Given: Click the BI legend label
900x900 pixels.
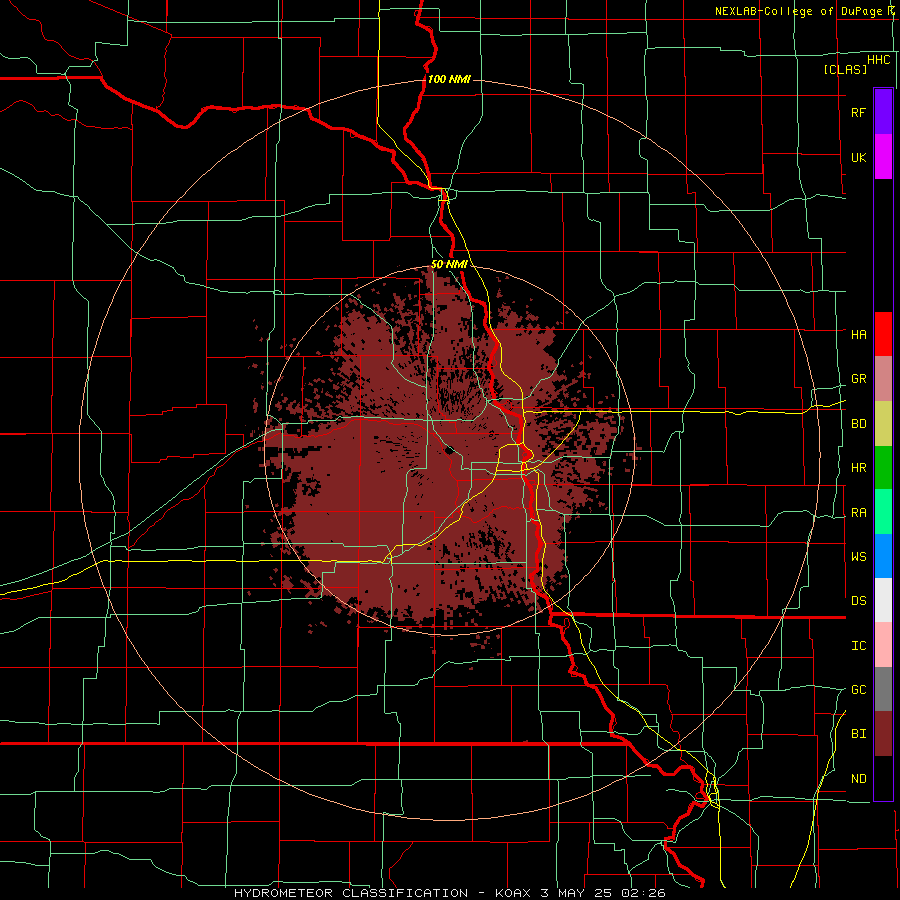Looking at the screenshot, I should 858,734.
